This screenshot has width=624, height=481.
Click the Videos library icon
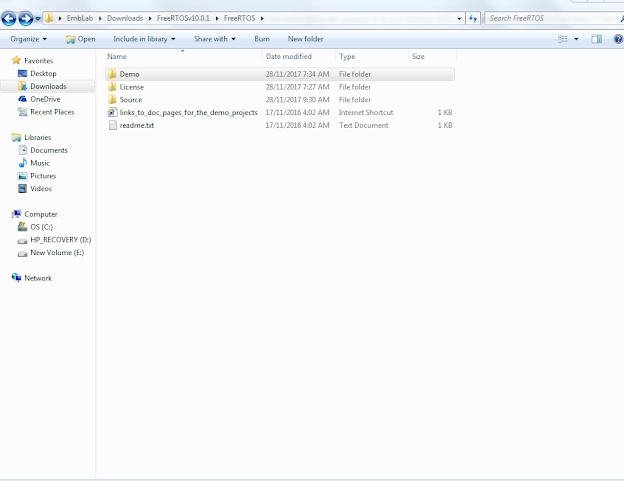point(23,188)
